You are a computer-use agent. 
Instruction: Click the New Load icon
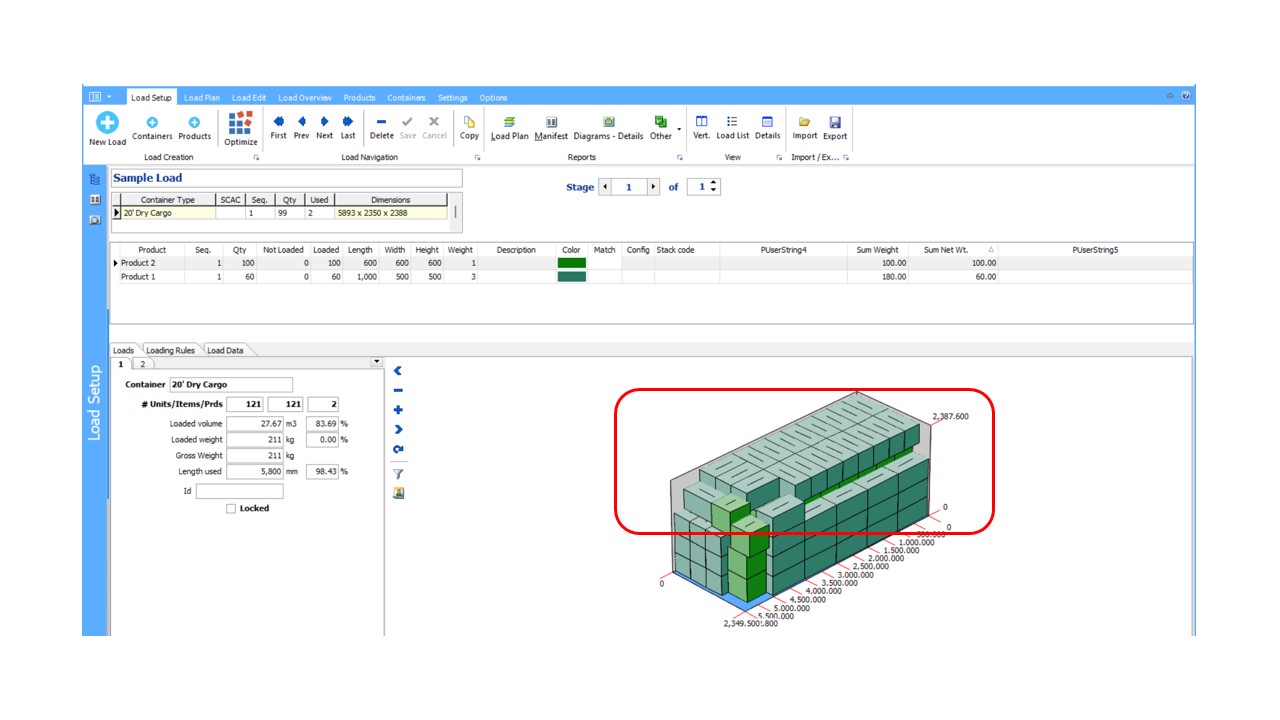[x=107, y=122]
